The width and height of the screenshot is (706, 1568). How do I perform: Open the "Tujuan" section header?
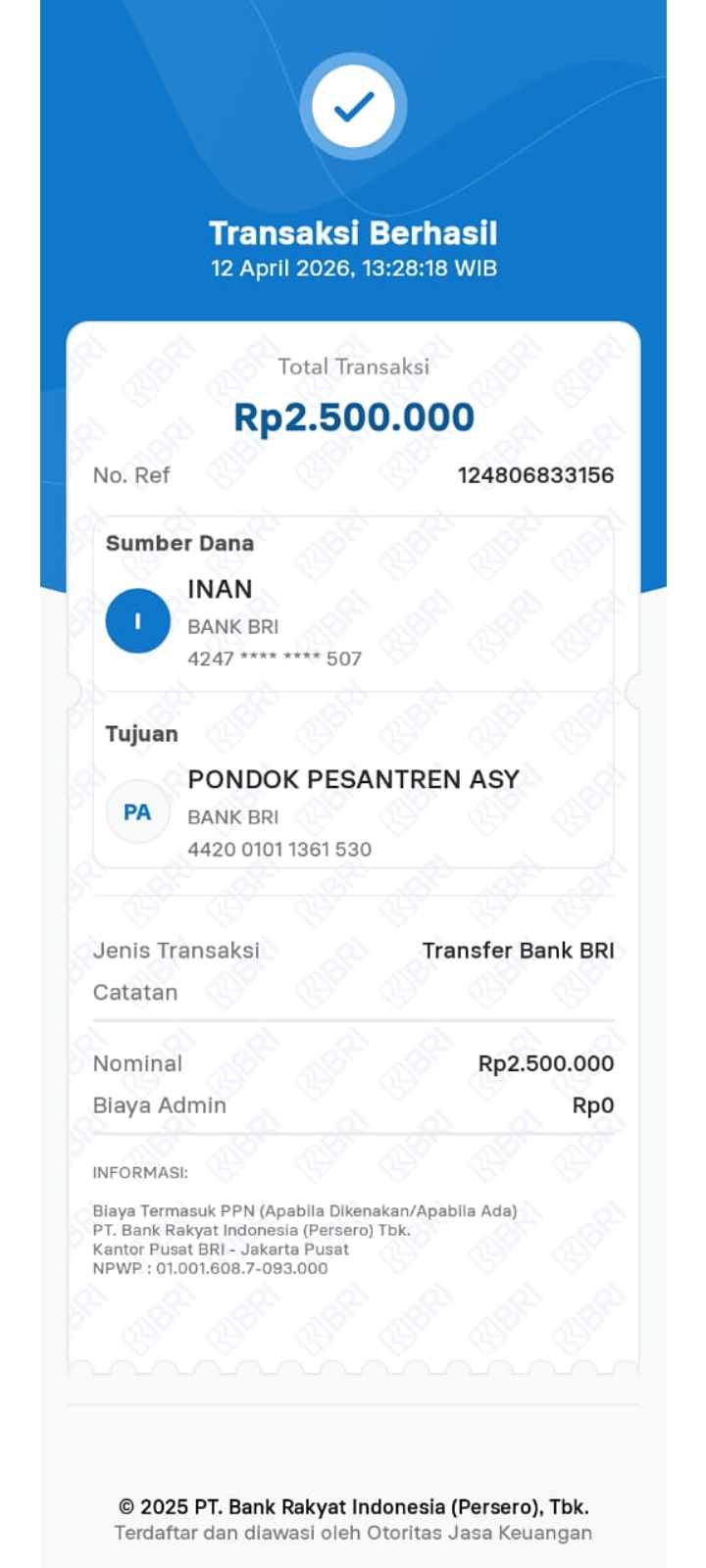click(x=142, y=734)
